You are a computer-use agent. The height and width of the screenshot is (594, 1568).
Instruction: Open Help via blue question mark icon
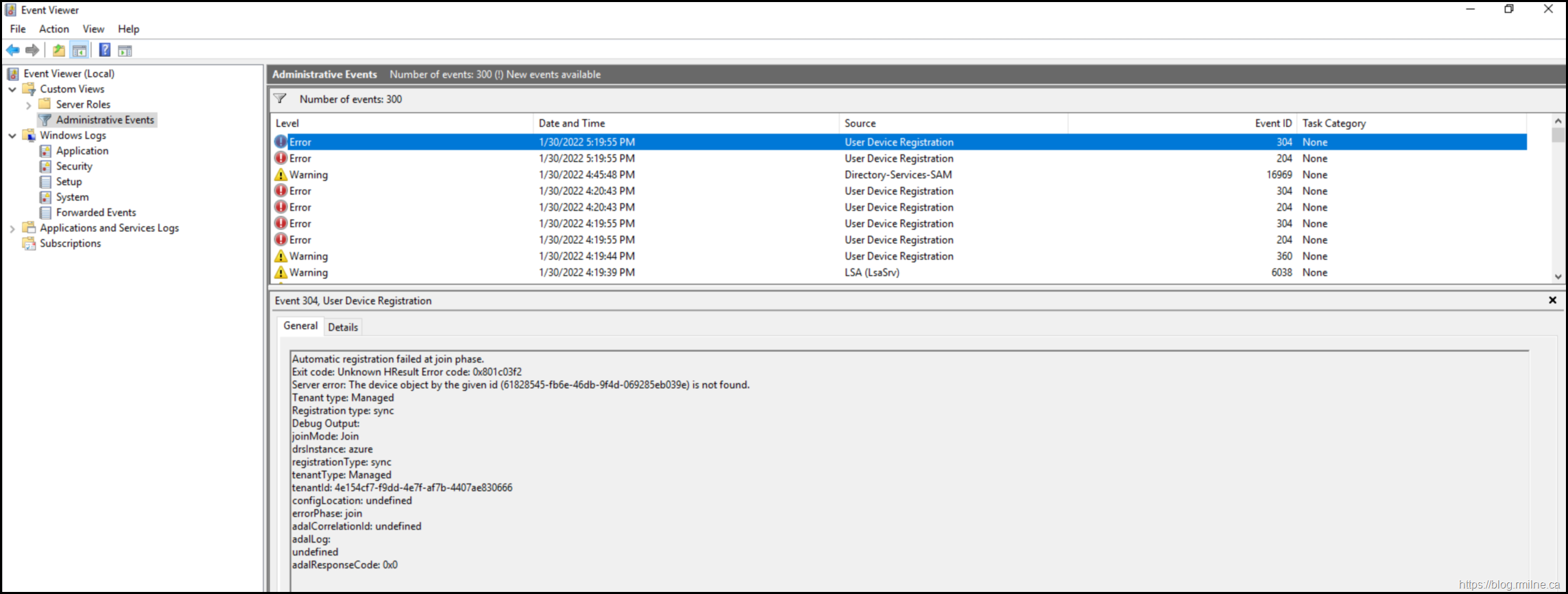pyautogui.click(x=105, y=50)
